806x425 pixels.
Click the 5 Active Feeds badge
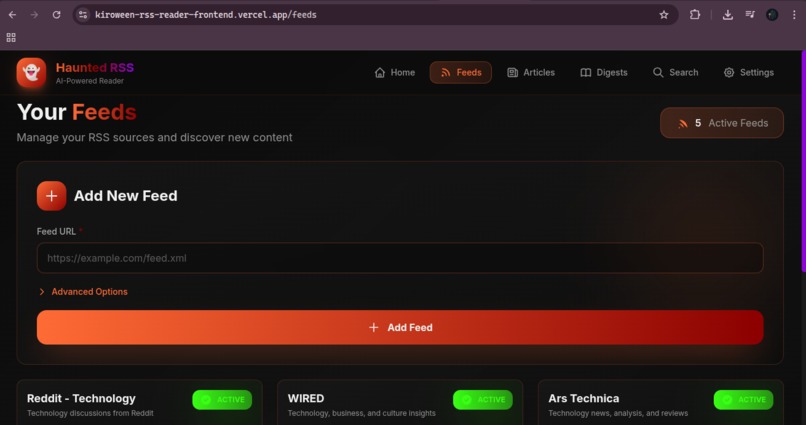point(722,123)
